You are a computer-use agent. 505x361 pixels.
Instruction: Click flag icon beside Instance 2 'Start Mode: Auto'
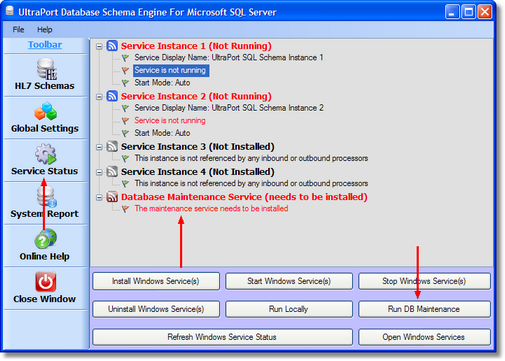click(125, 133)
